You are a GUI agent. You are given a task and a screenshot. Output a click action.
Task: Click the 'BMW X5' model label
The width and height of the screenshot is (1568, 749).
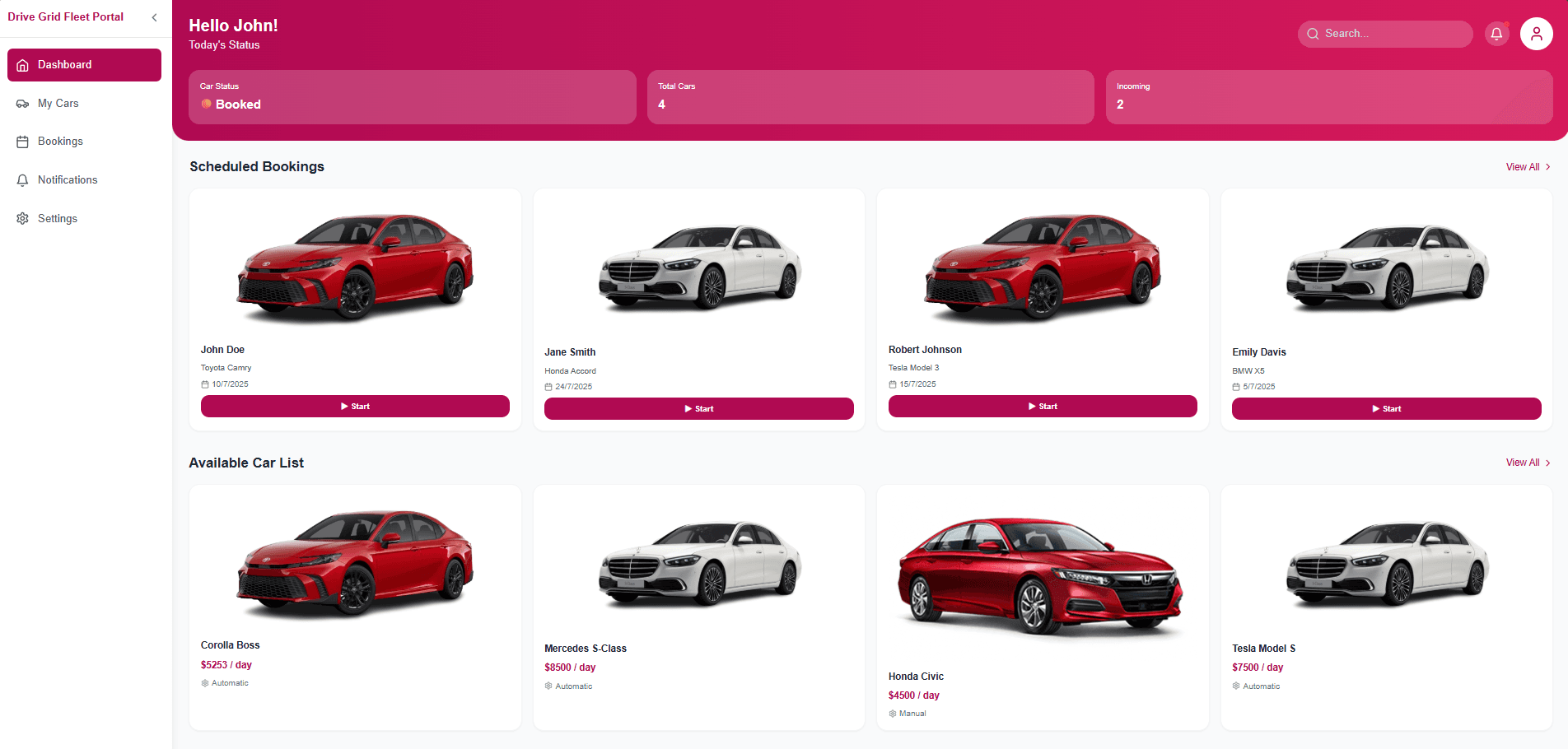click(1248, 371)
